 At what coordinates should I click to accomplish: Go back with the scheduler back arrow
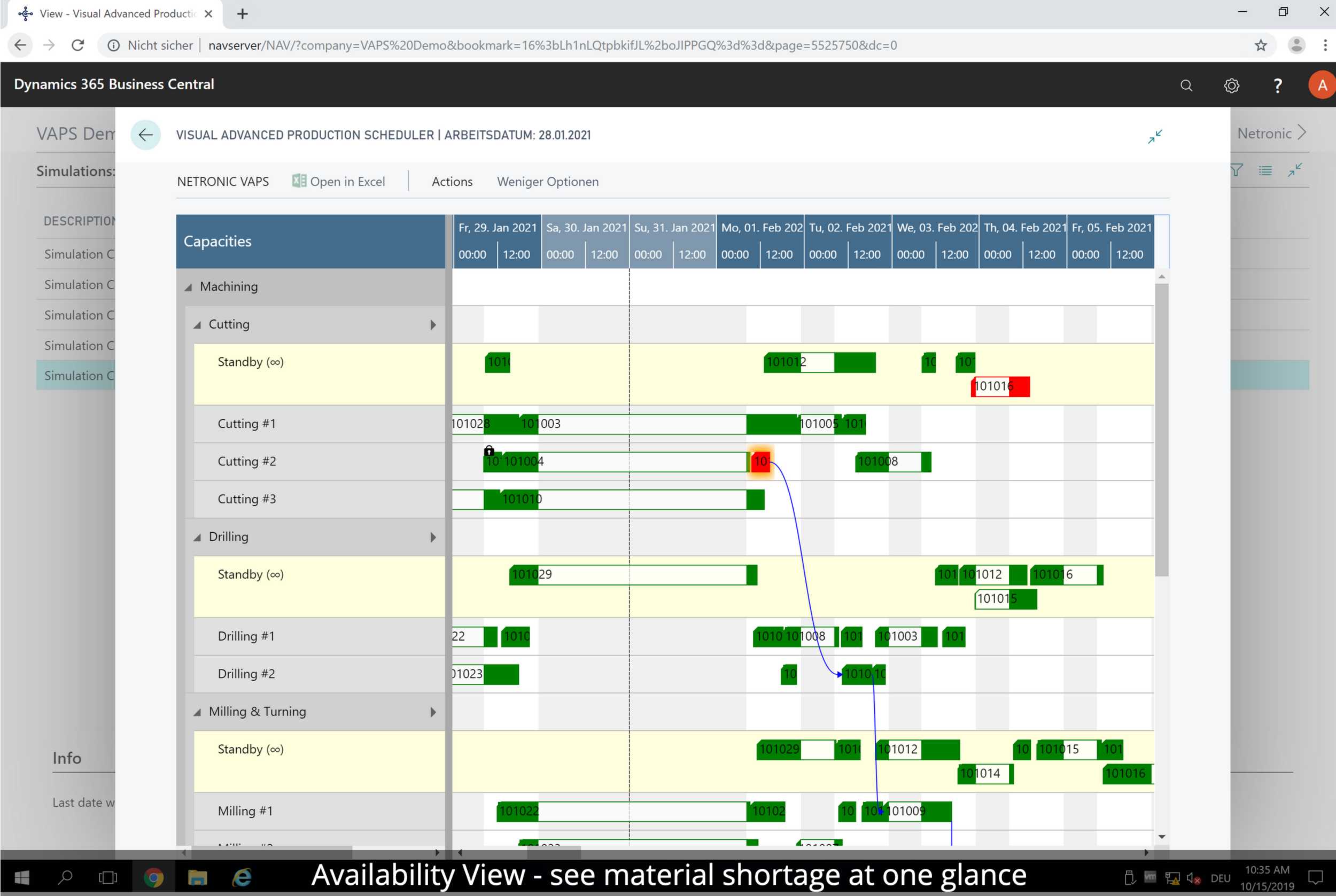pos(146,135)
